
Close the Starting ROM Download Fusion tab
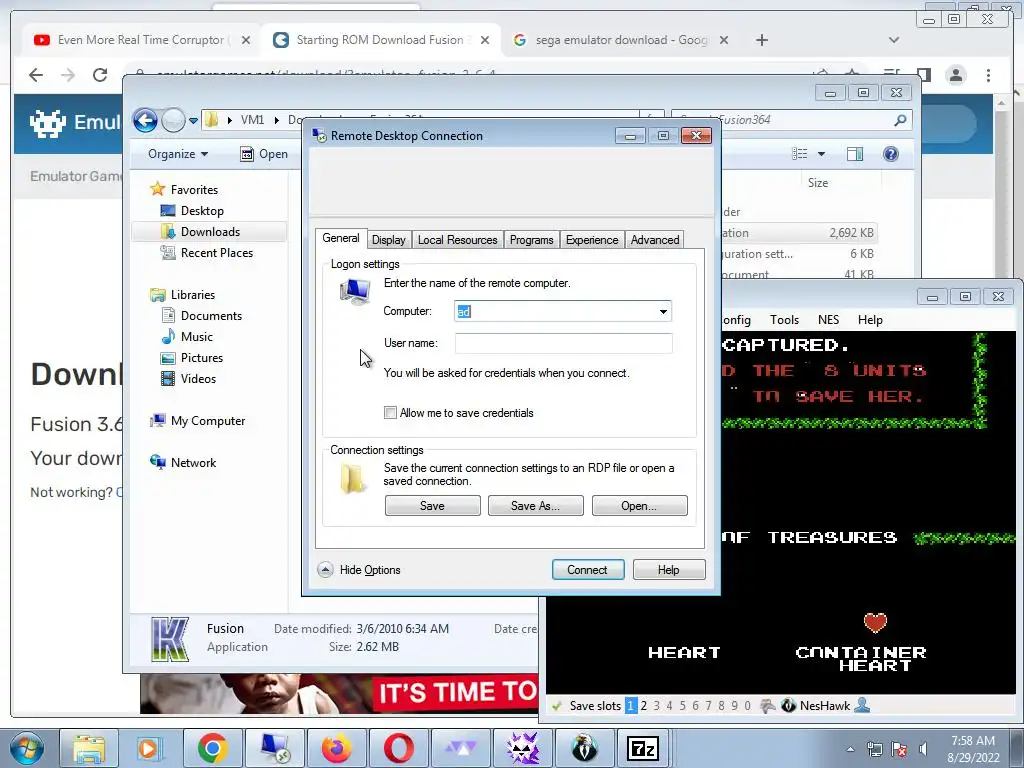[485, 40]
